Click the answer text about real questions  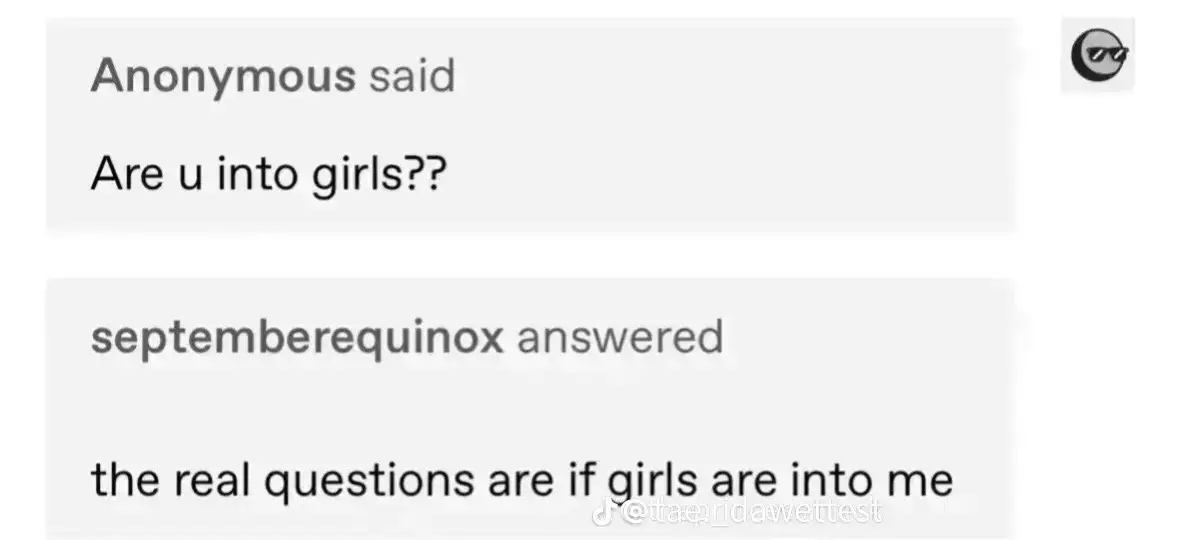pyautogui.click(x=522, y=480)
